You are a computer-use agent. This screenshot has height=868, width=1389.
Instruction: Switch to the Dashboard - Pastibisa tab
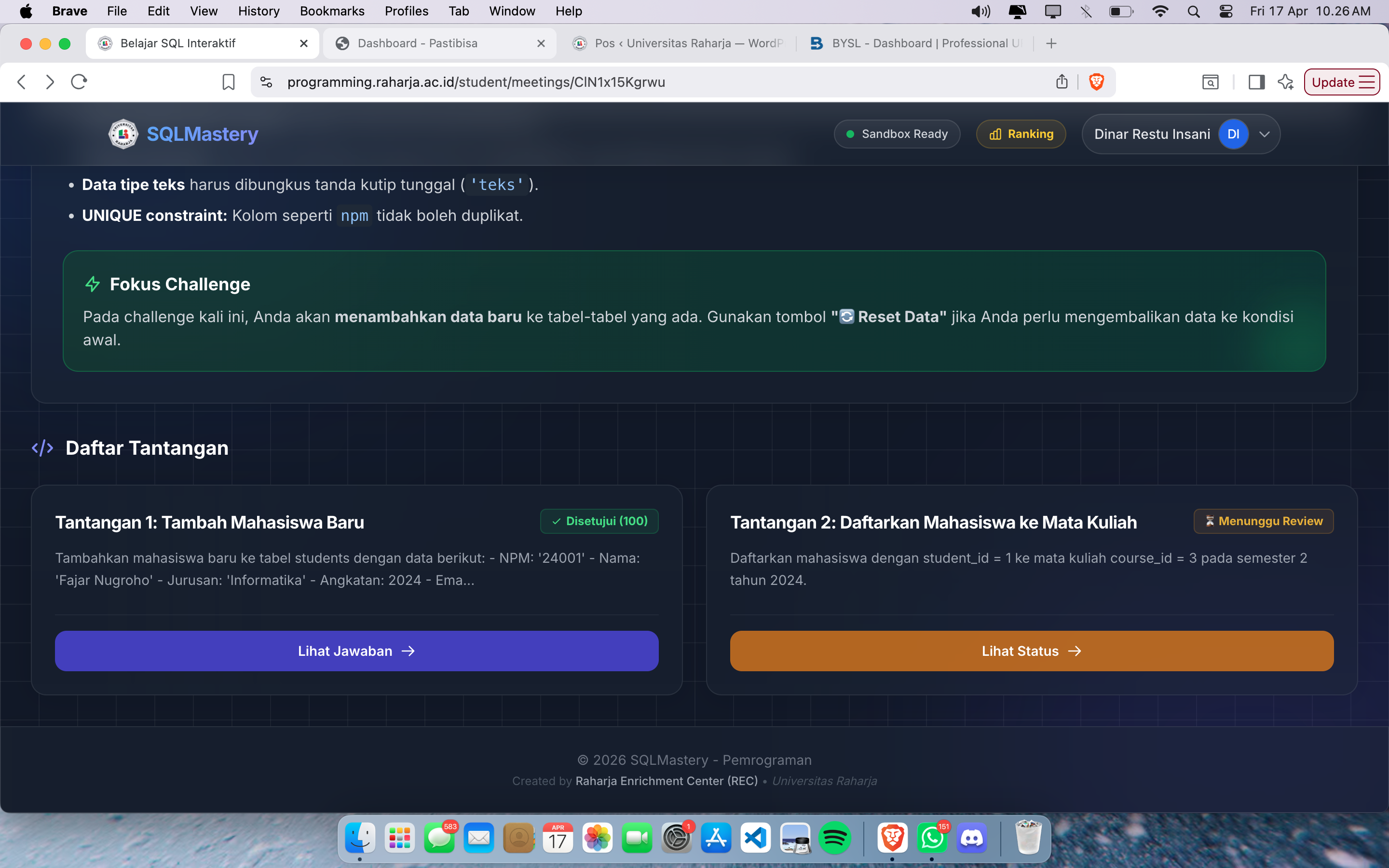tap(417, 43)
